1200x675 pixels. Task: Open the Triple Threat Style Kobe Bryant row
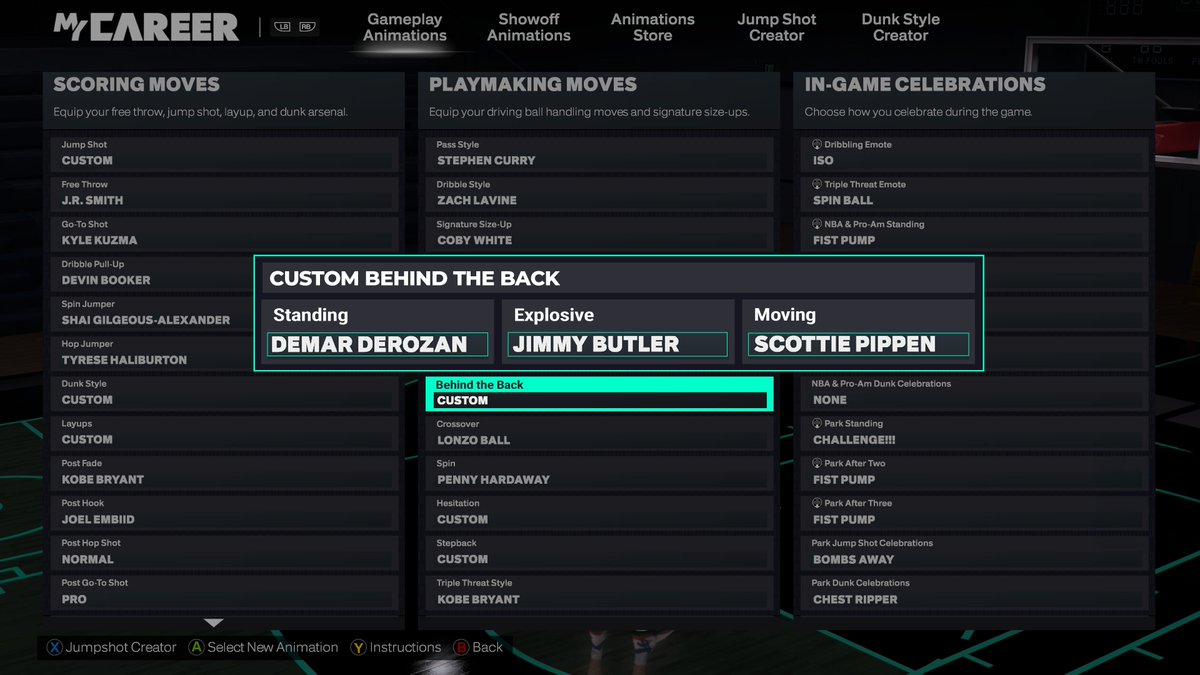click(599, 593)
